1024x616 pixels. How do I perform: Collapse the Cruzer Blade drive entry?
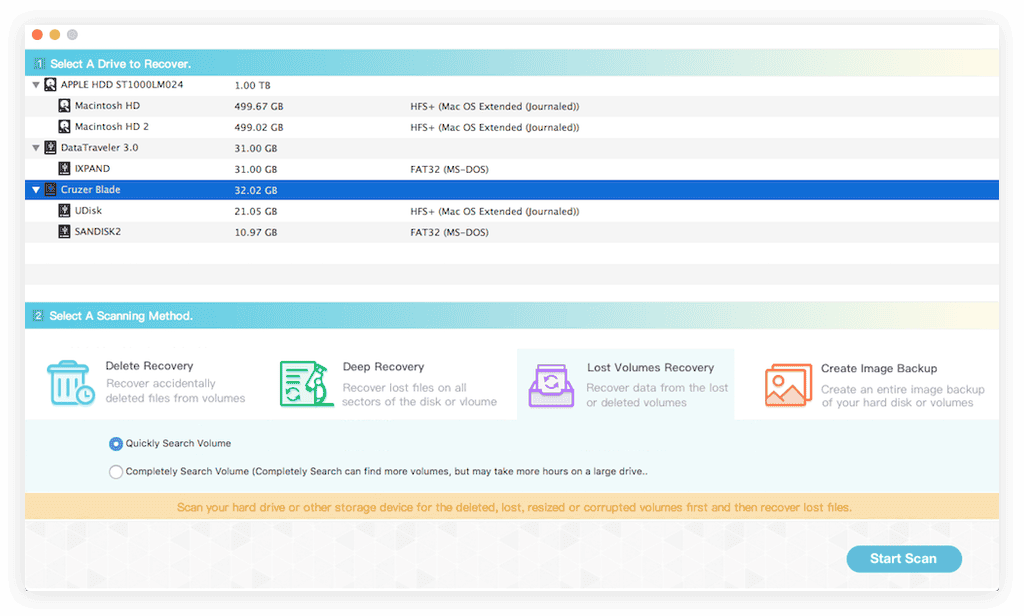coord(36,189)
